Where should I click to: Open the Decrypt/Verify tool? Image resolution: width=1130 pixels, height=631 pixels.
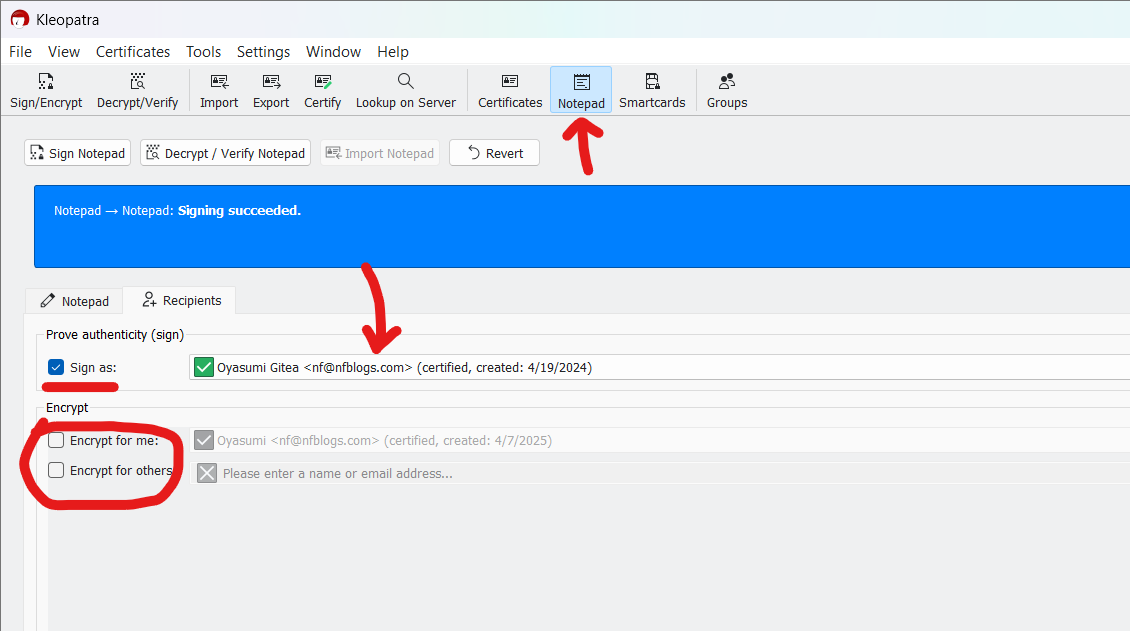click(137, 90)
